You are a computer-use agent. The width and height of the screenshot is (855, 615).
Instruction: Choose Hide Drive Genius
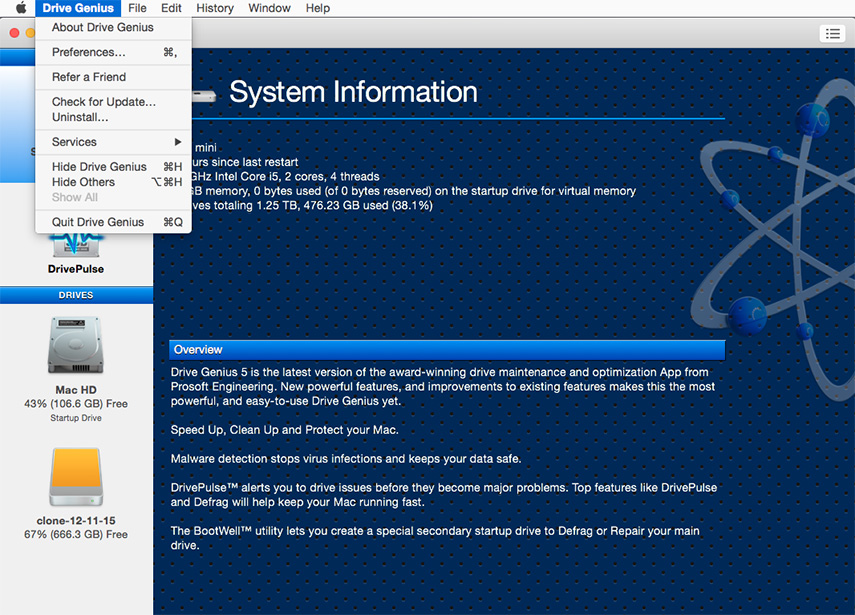click(113, 167)
